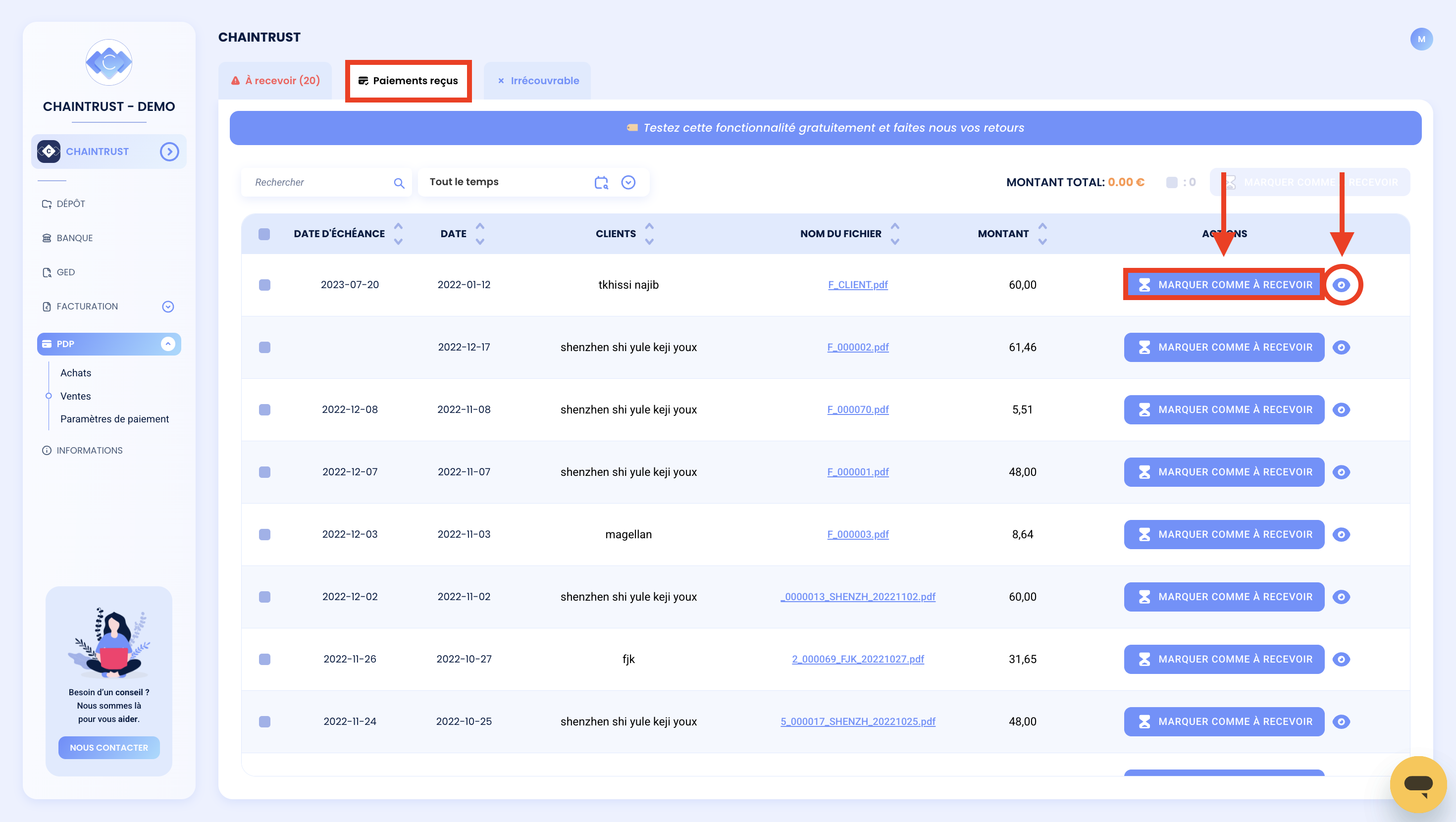
Task: Click the Chaintrust arrow circle icon
Action: coord(169,152)
